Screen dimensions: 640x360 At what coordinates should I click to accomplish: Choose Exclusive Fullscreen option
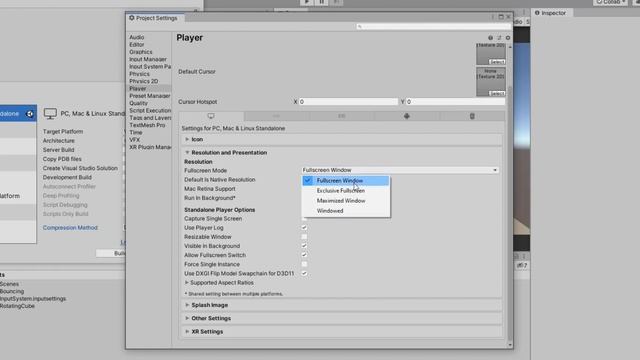tap(346, 191)
